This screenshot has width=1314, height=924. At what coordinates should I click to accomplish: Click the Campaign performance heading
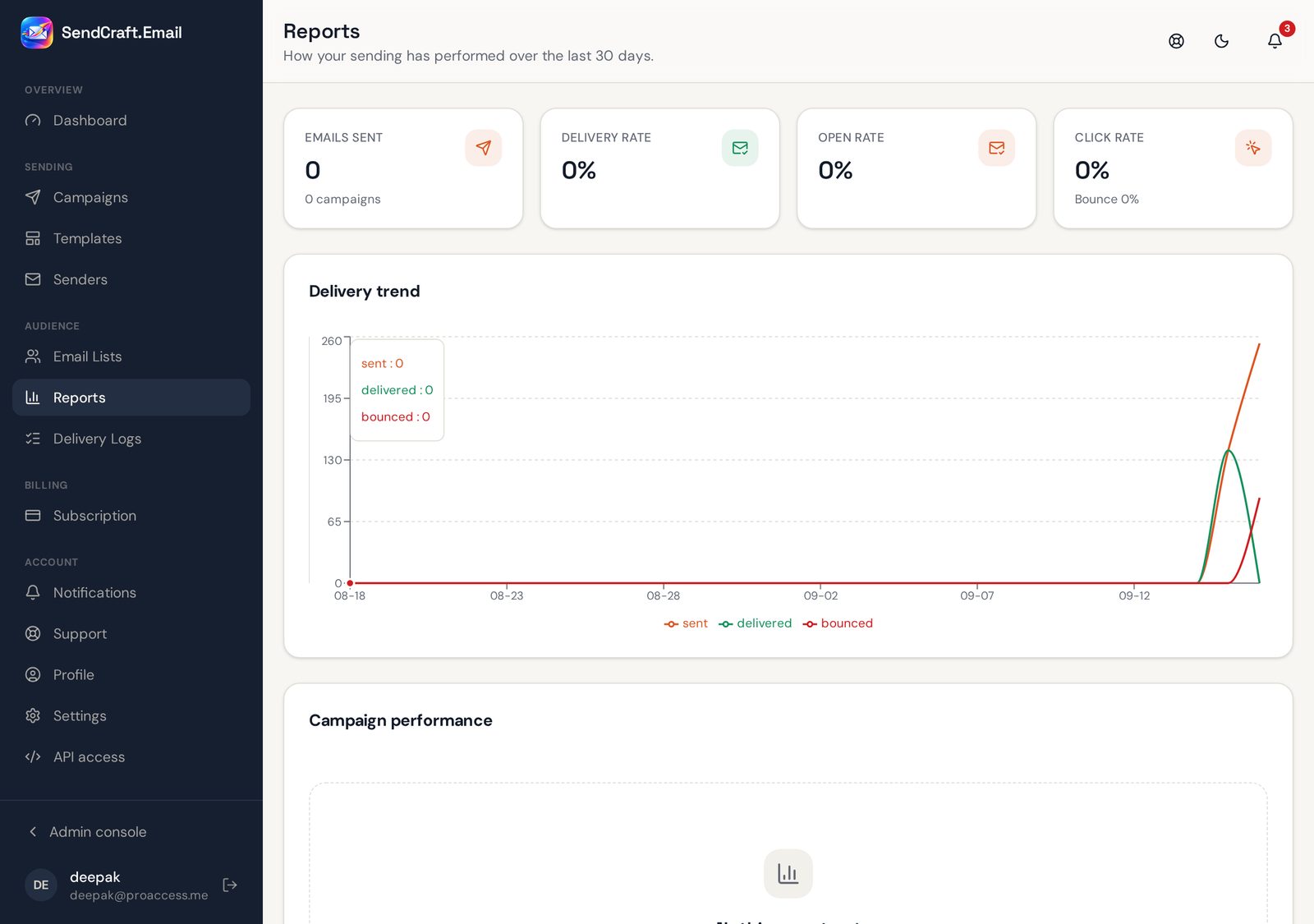(401, 720)
